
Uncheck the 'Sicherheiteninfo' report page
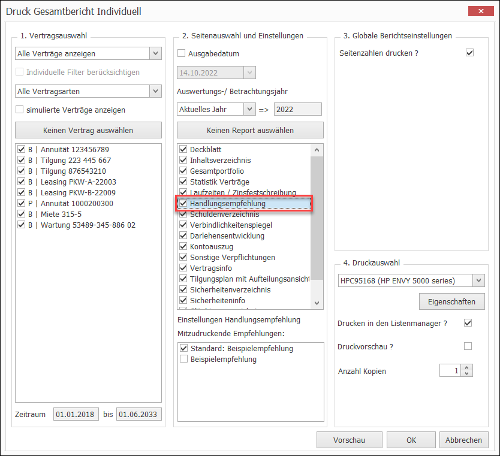(x=183, y=300)
